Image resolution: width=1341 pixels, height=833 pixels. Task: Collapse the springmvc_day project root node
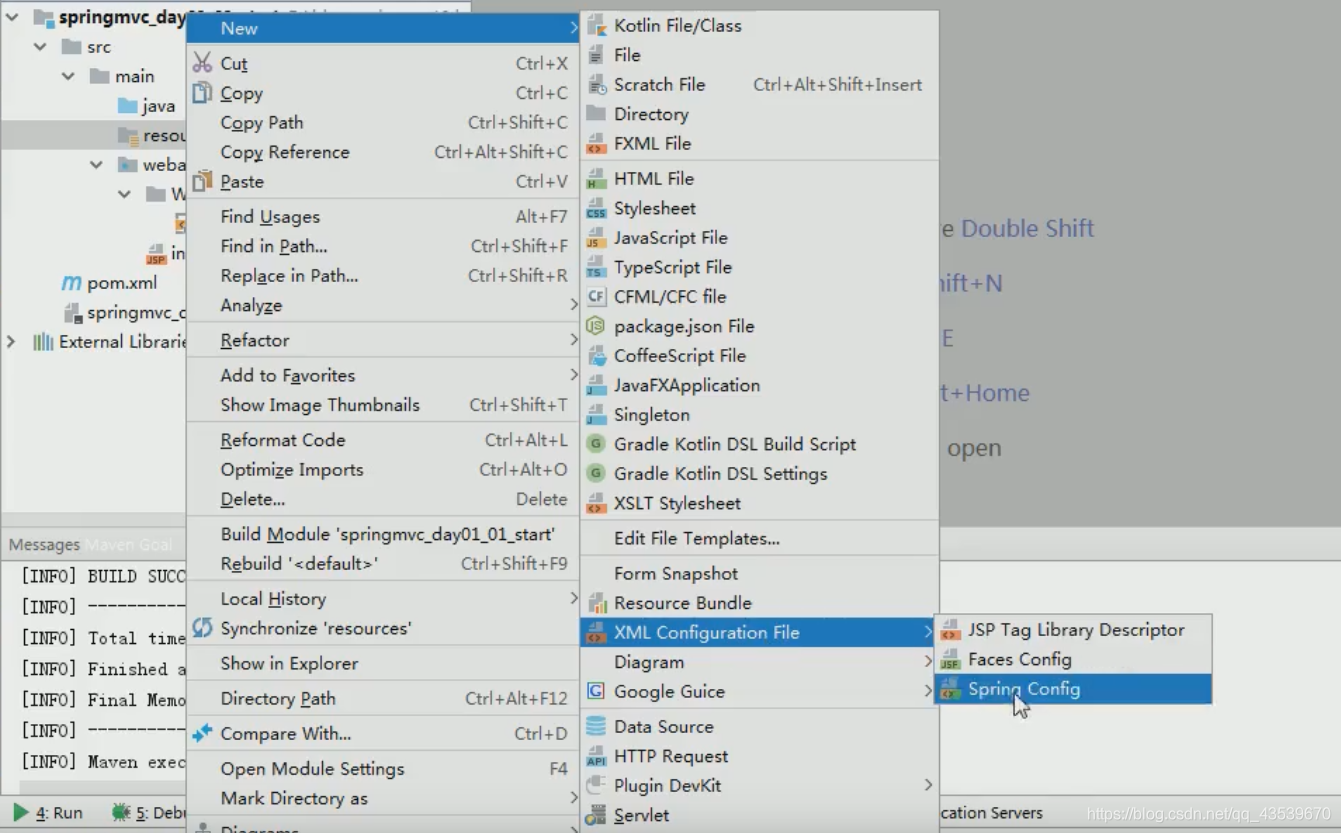point(12,17)
